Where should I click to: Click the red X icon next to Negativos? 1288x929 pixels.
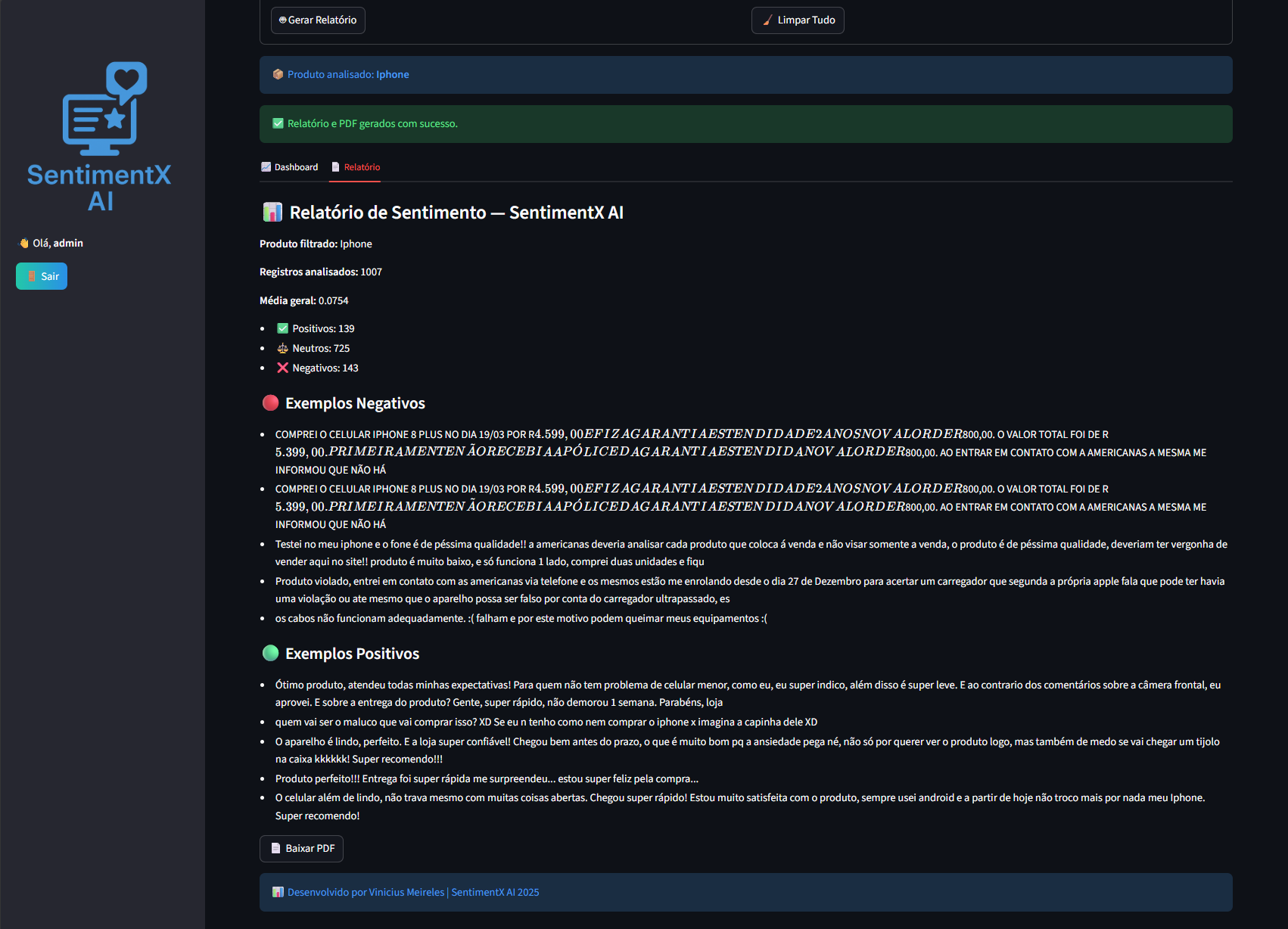tap(282, 368)
